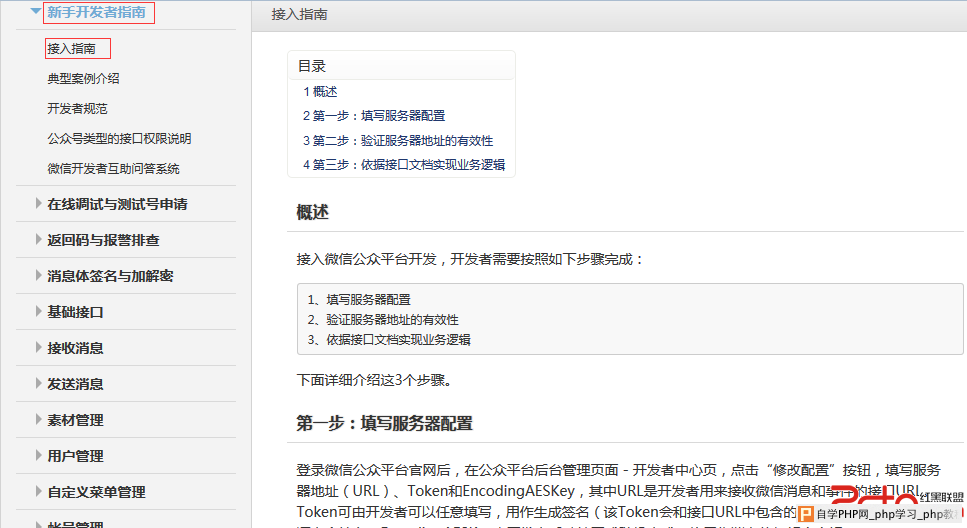
Task: Open the 返回码与报警排查 menu section
Action: [104, 240]
